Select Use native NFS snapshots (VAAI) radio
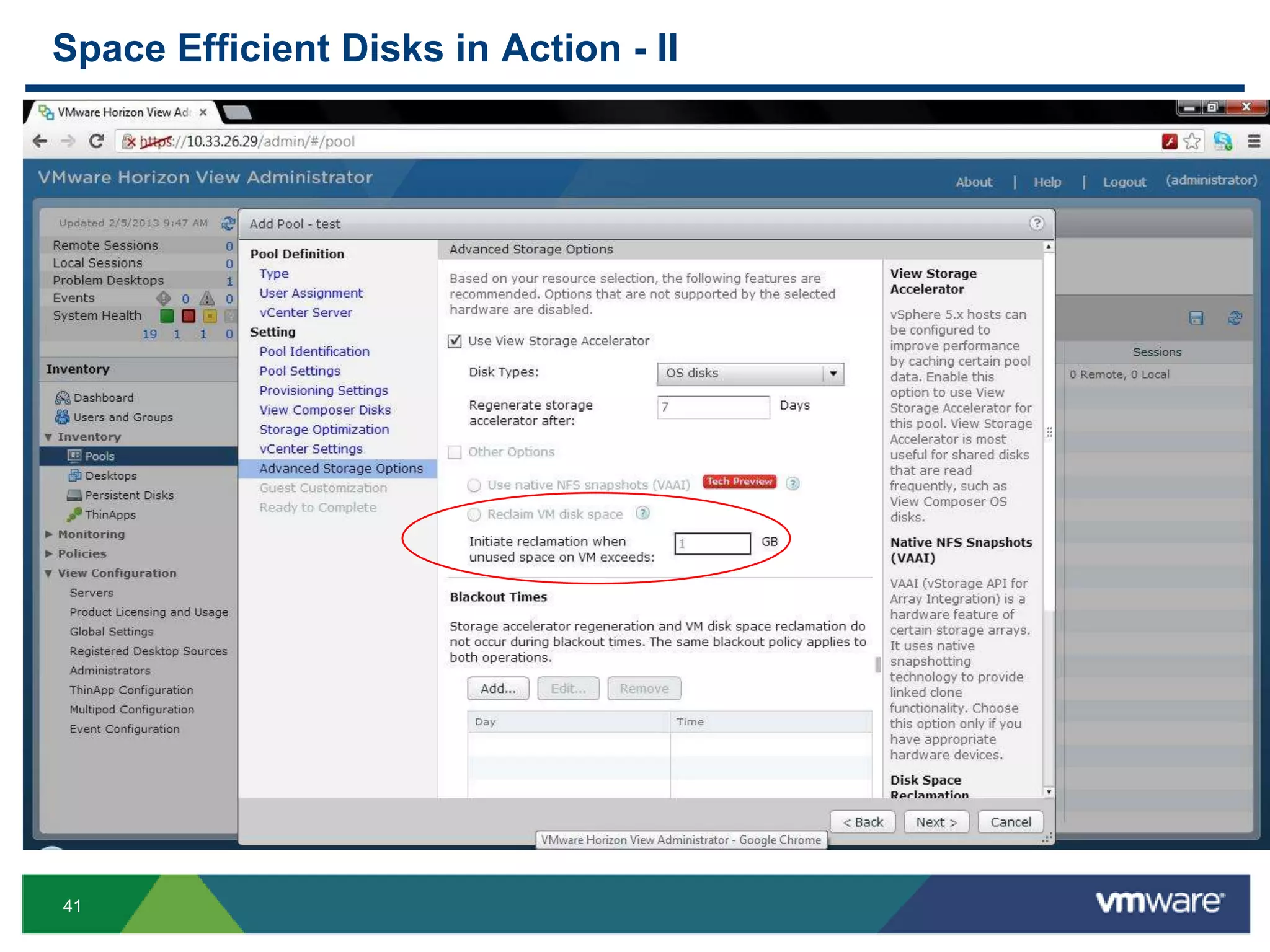 tap(474, 485)
